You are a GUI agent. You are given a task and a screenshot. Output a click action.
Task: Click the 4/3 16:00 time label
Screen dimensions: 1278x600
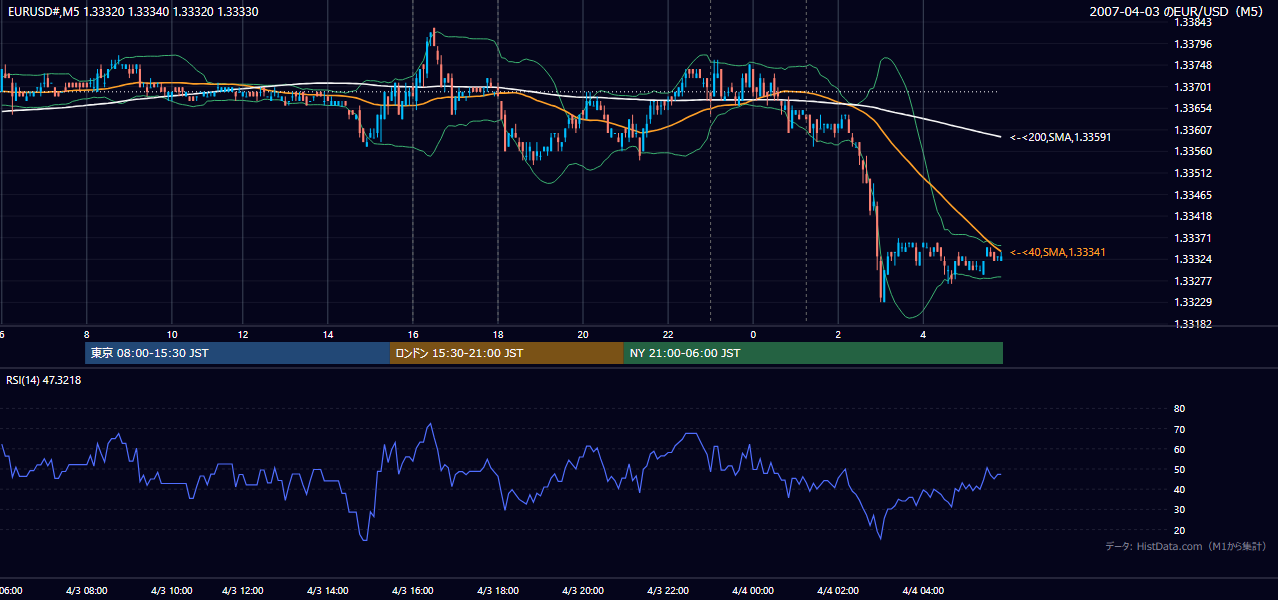click(x=413, y=591)
